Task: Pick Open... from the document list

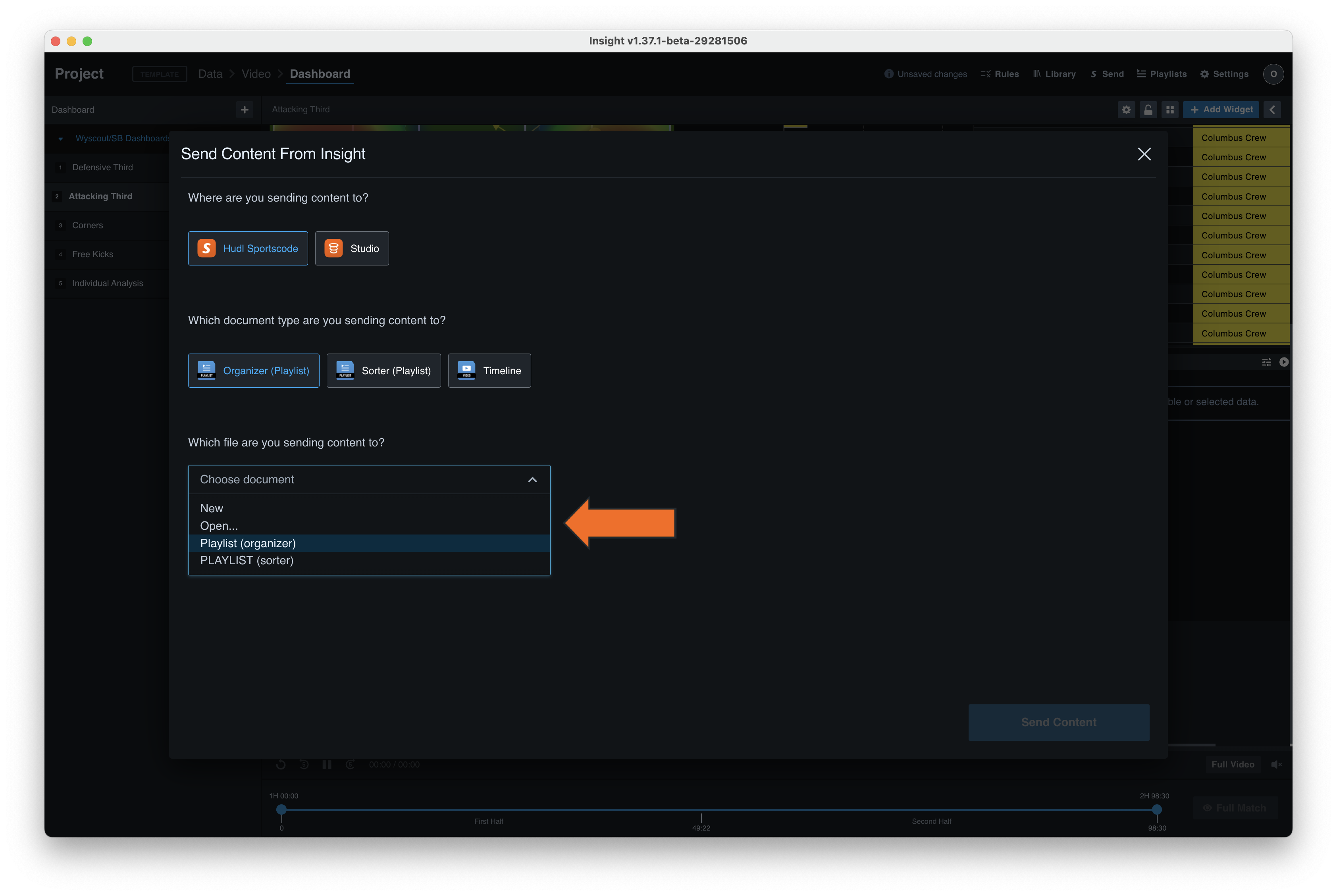Action: coord(369,526)
